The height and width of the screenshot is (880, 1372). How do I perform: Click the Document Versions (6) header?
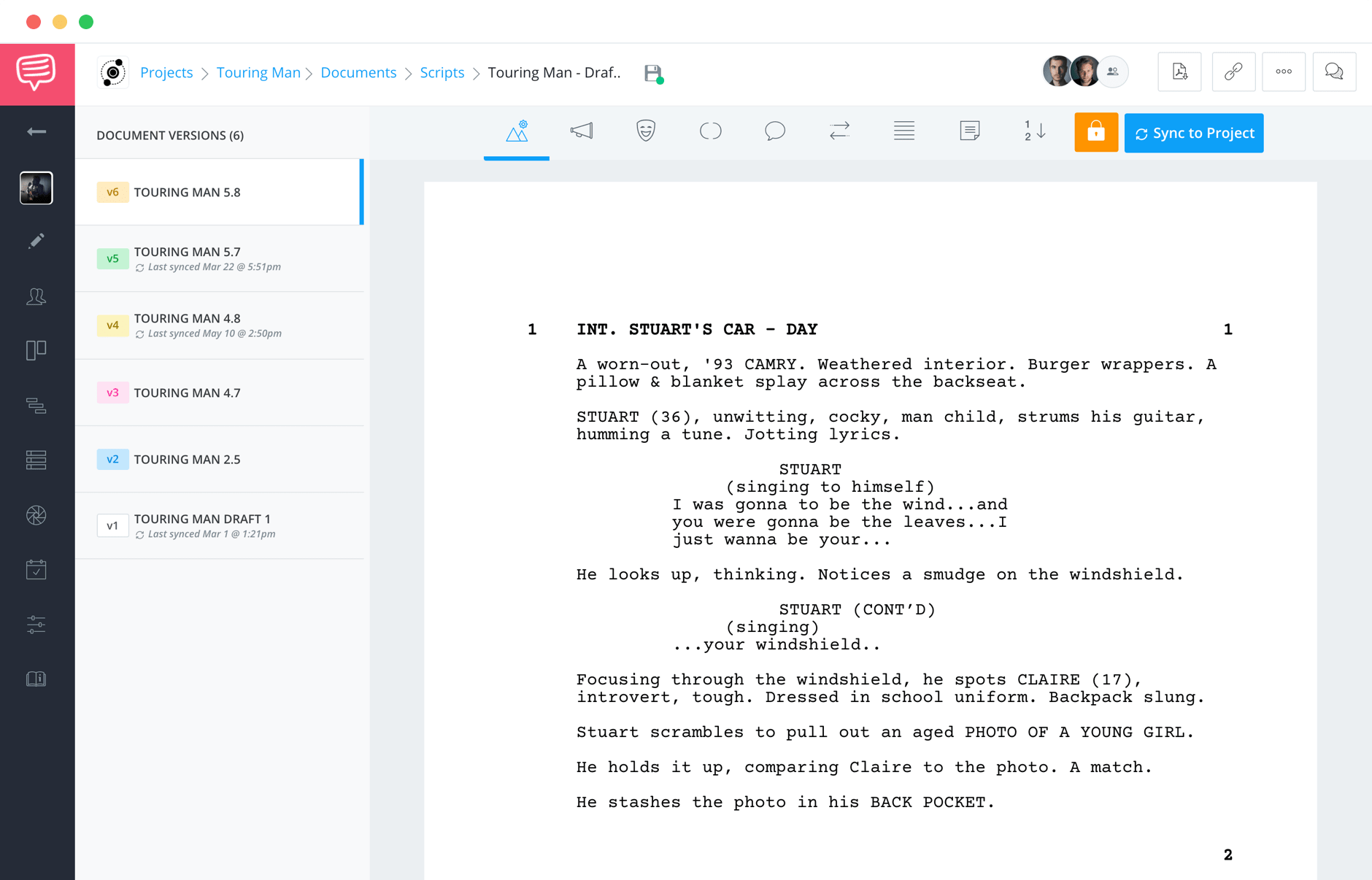point(170,135)
